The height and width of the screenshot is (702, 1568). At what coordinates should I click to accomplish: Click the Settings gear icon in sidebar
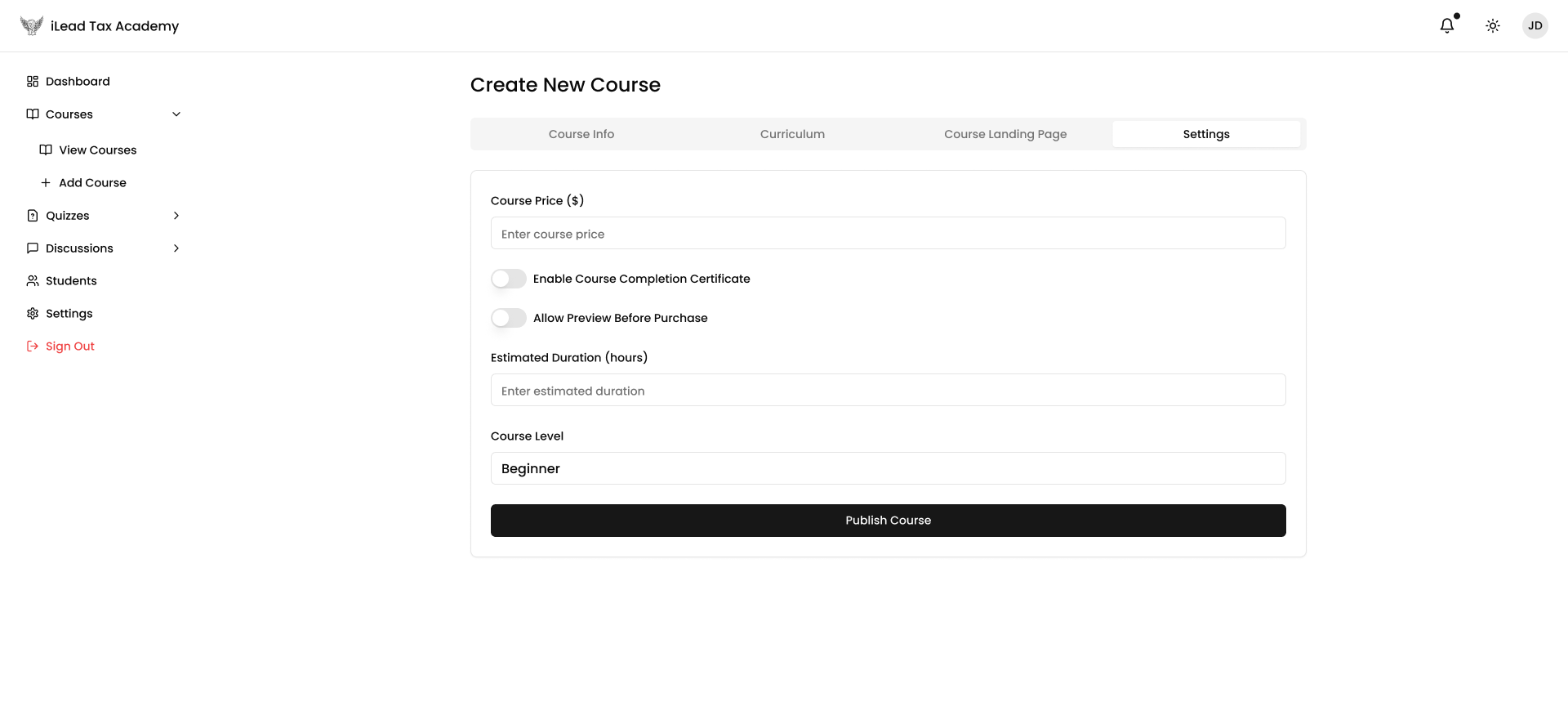tap(33, 314)
